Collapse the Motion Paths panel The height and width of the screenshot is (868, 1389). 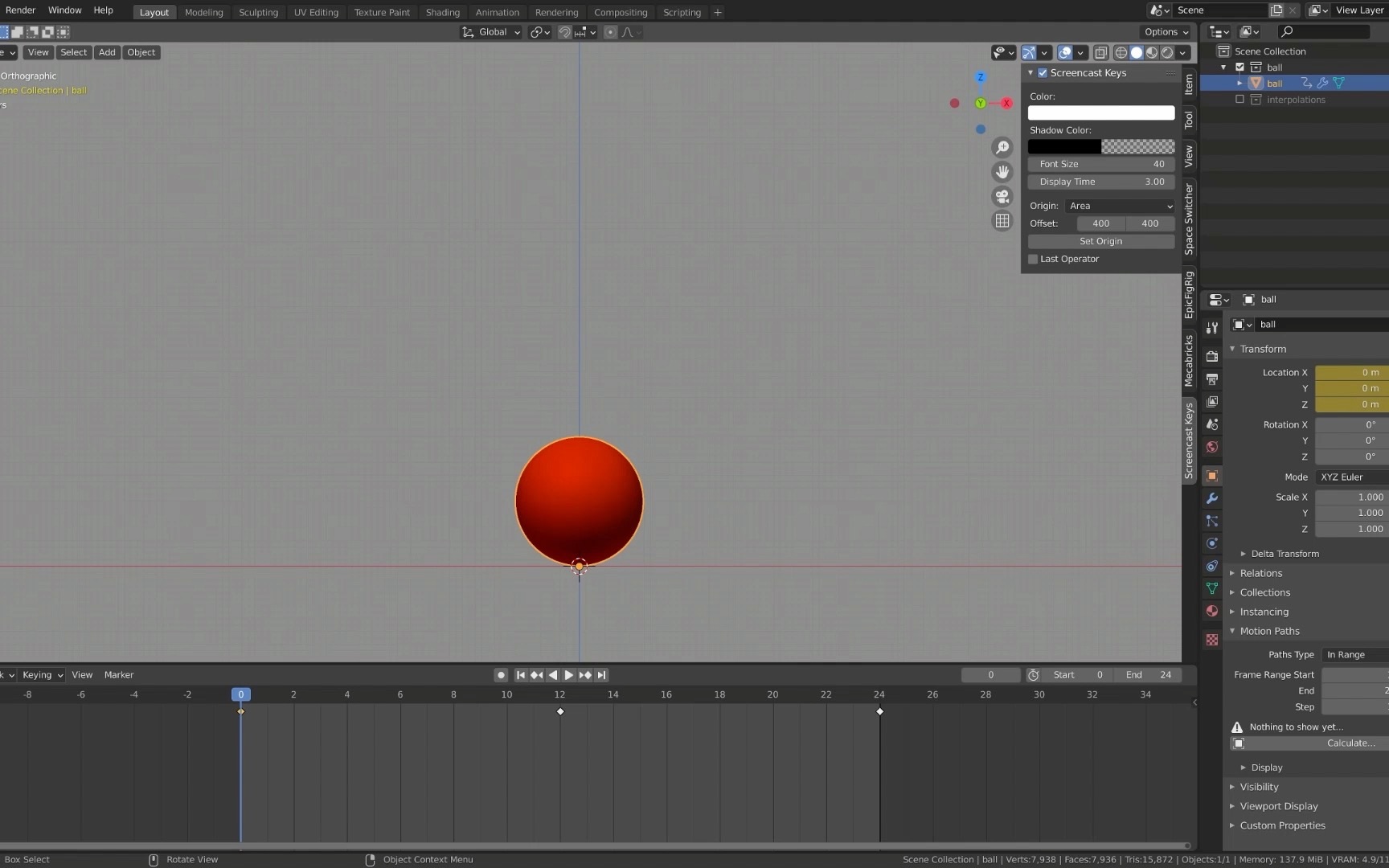click(x=1269, y=631)
